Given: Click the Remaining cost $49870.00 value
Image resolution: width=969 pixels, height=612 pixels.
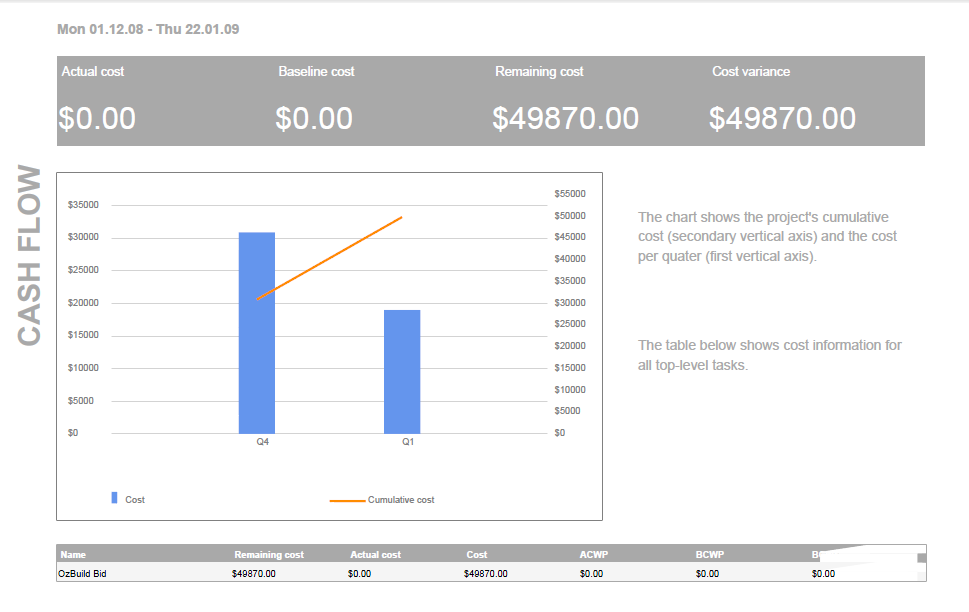Looking at the screenshot, I should pyautogui.click(x=565, y=119).
